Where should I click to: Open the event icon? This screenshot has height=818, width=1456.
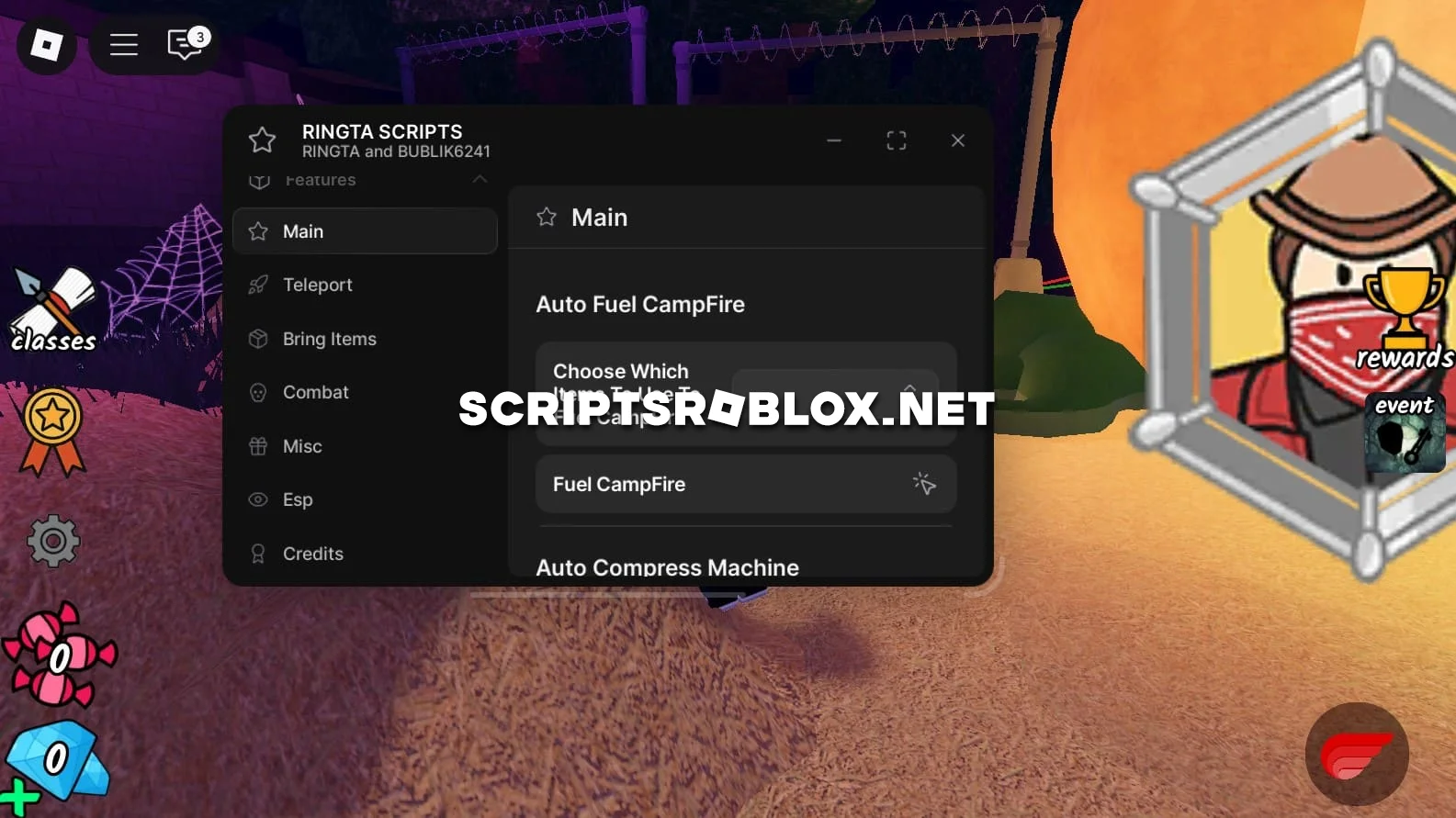[x=1404, y=432]
